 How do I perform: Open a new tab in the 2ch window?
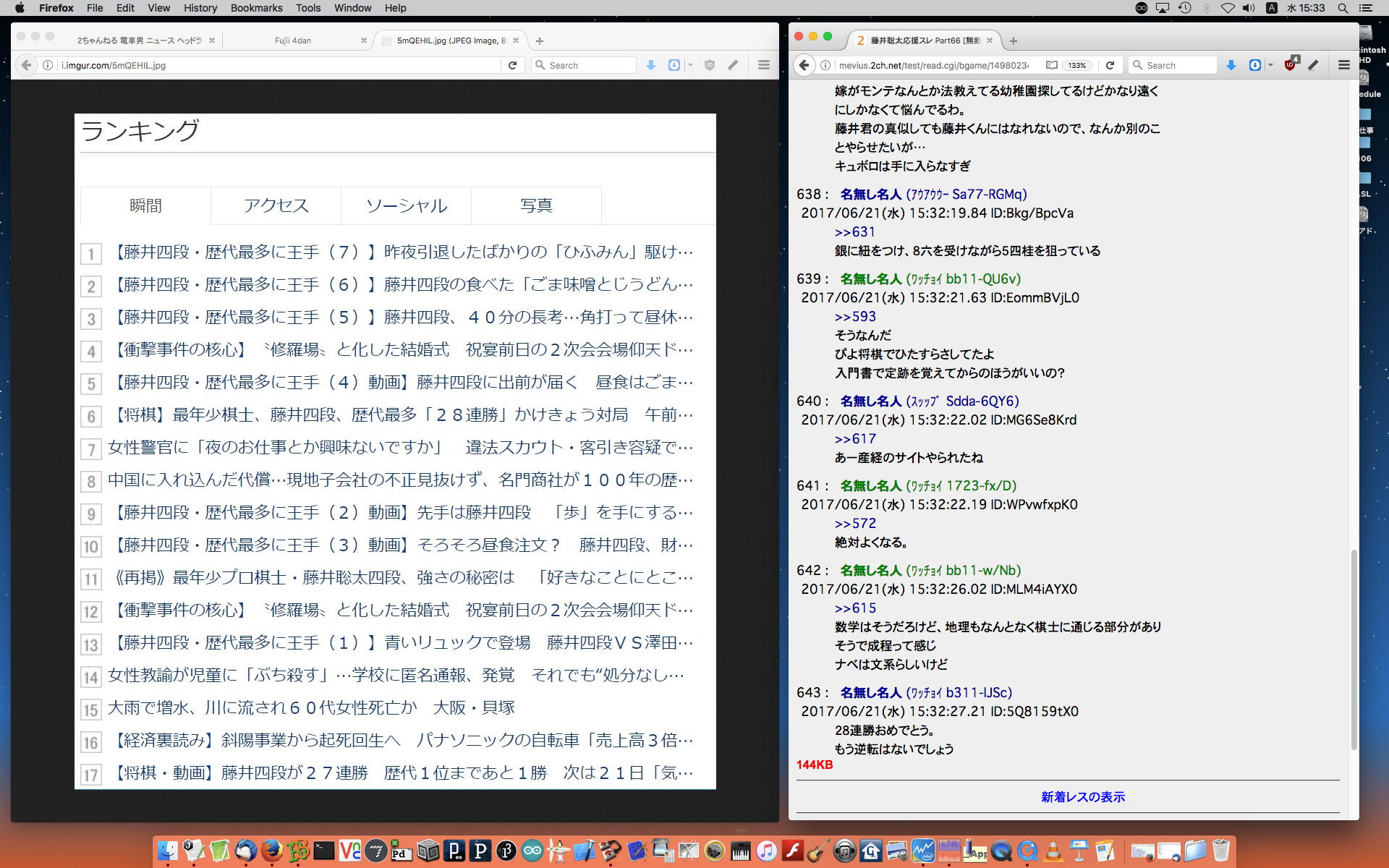click(x=1014, y=41)
